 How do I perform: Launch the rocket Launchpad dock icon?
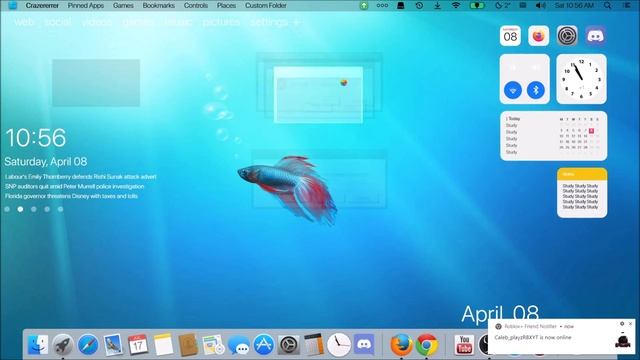click(x=62, y=345)
